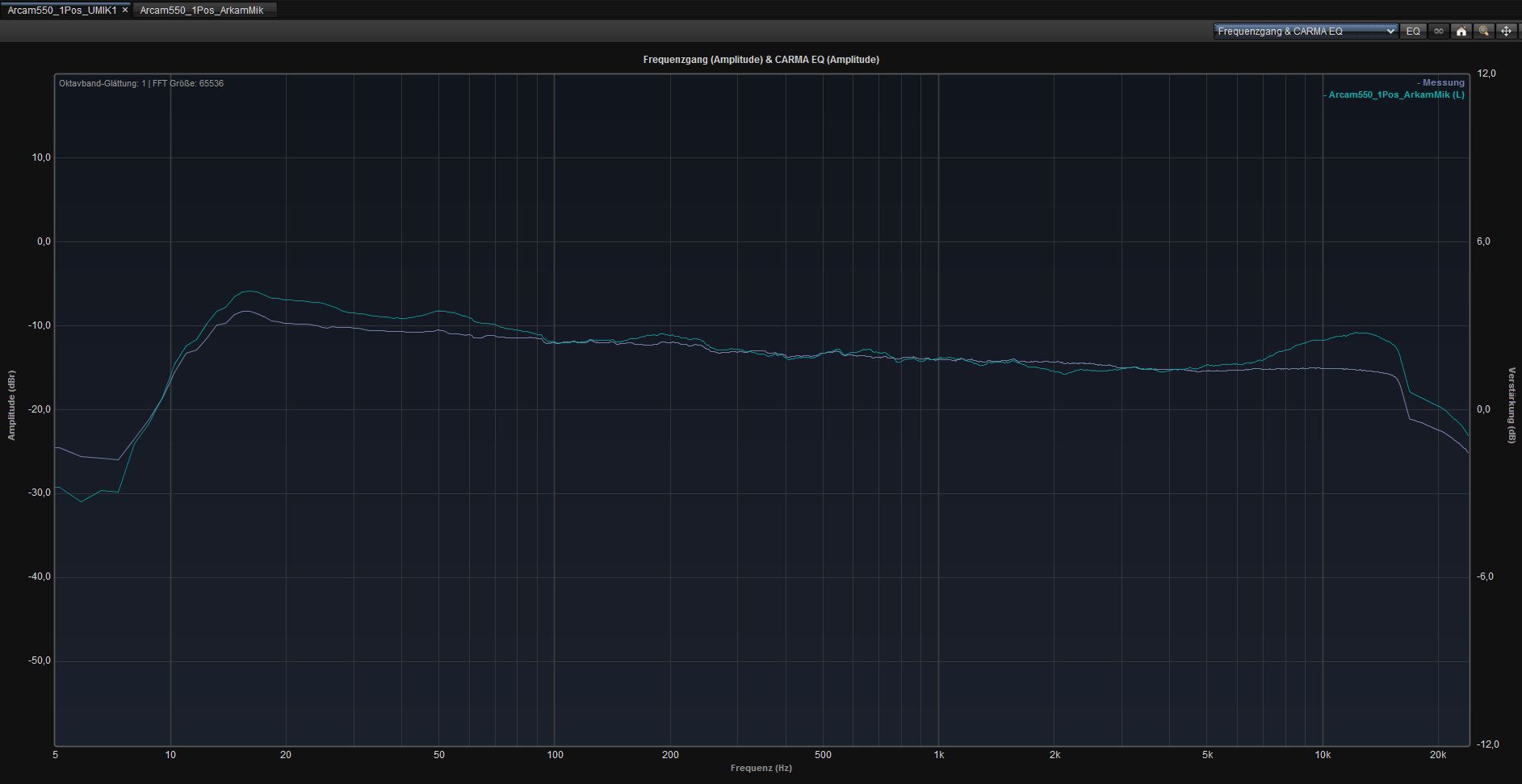The image size is (1522, 784).
Task: Click the Oktavband-Glättung info text
Action: click(x=141, y=83)
